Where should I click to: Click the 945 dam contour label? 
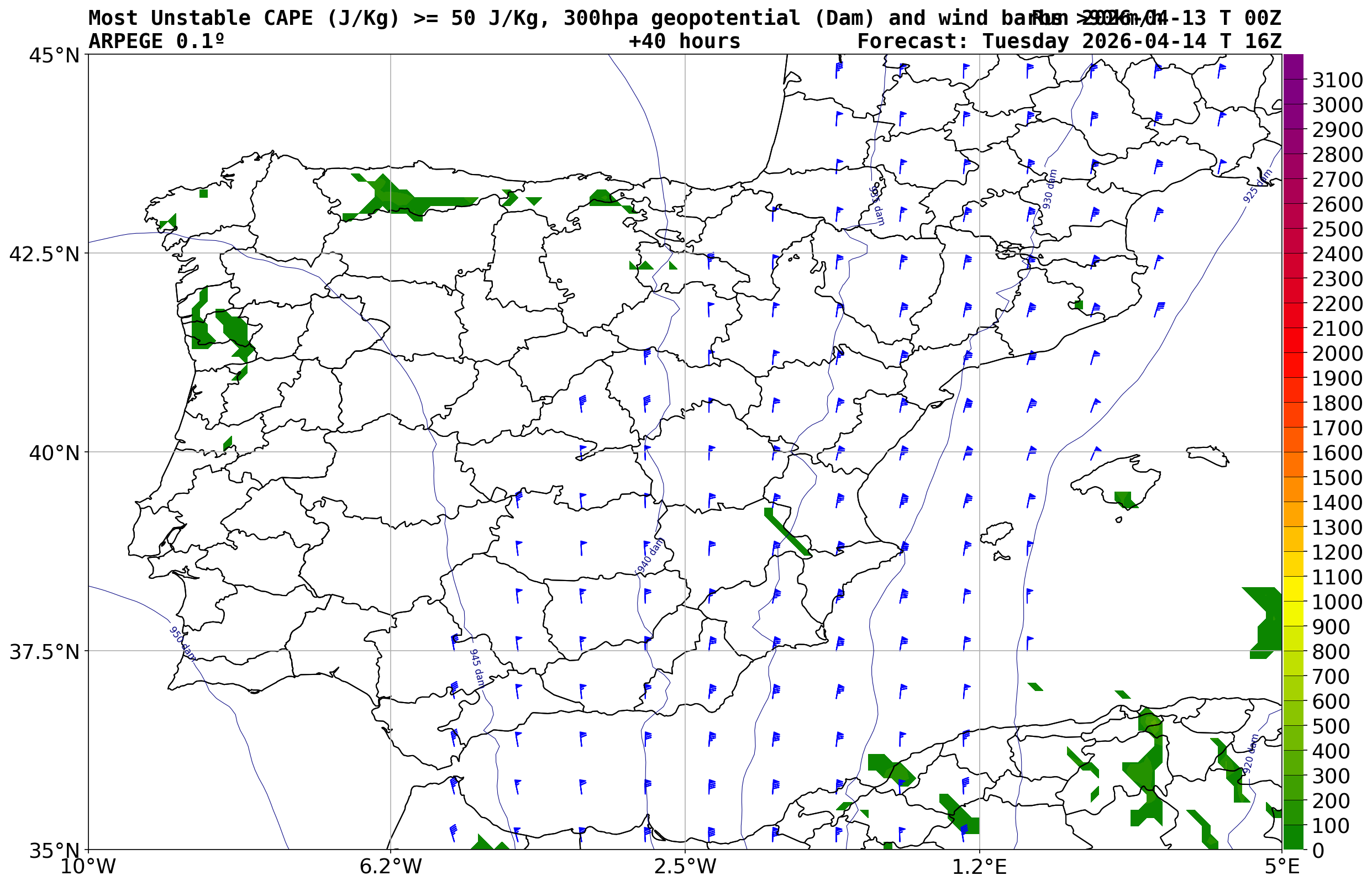[x=476, y=668]
